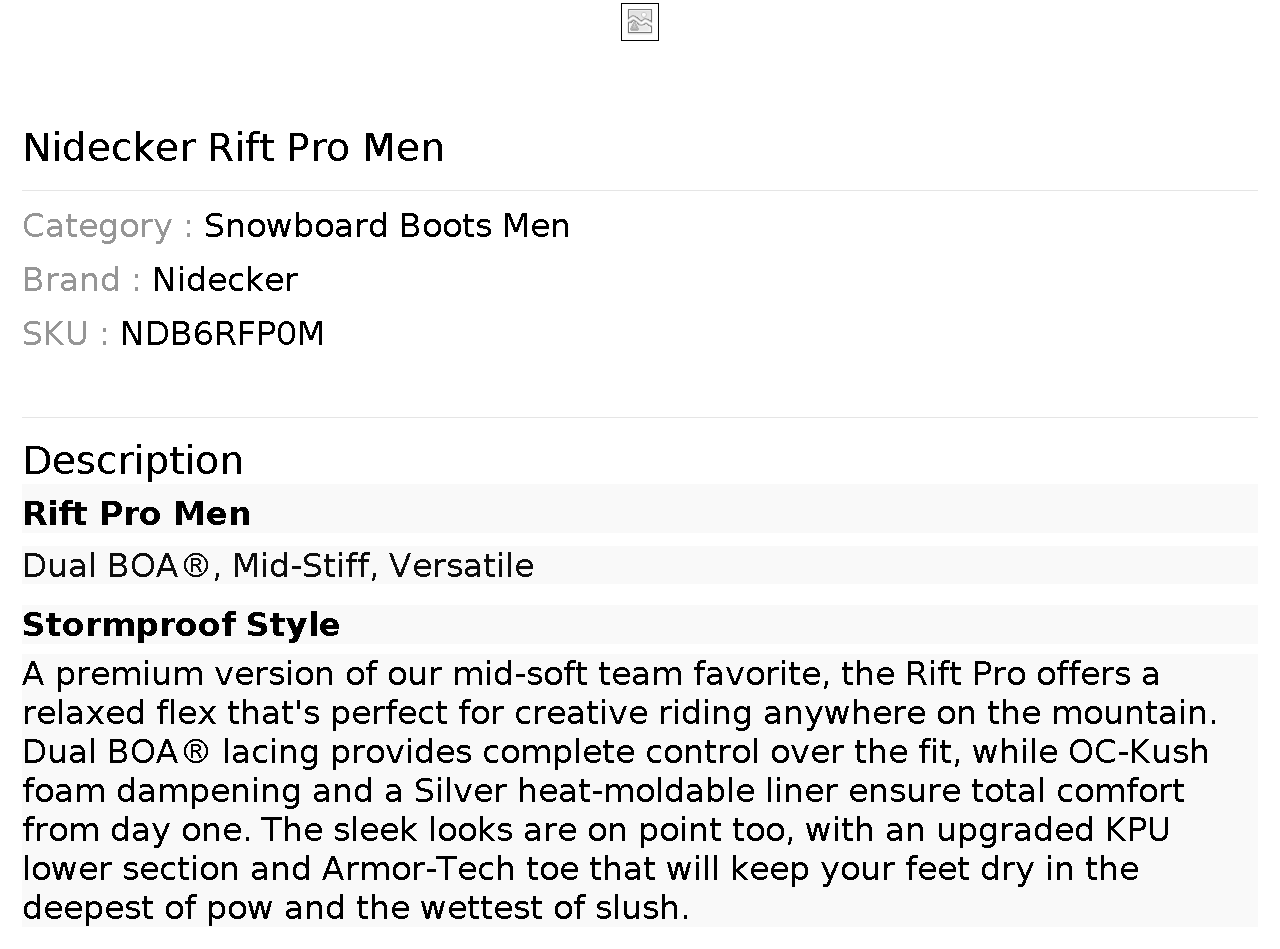
Task: Open the Nidecker brand value link
Action: tap(225, 280)
